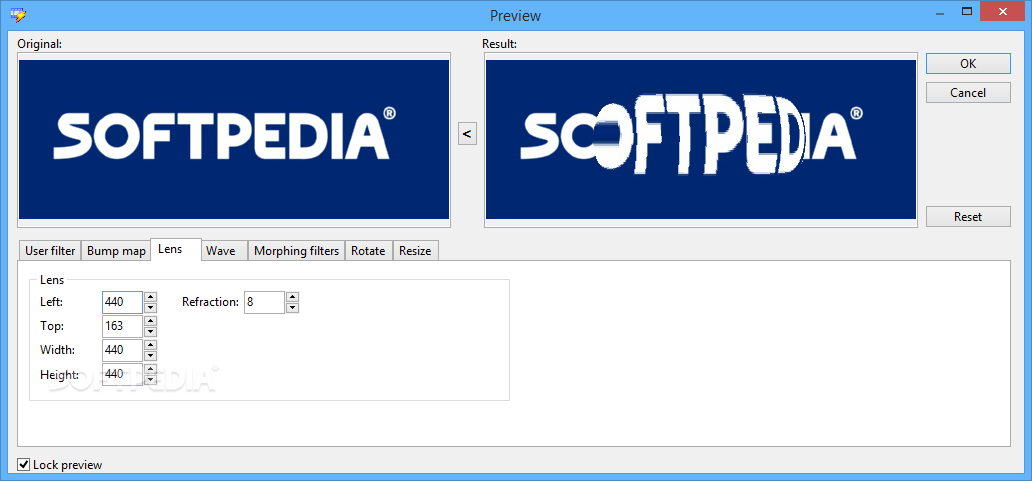Click the '<' copy-to-original button
The width and height of the screenshot is (1032, 481).
[467, 134]
